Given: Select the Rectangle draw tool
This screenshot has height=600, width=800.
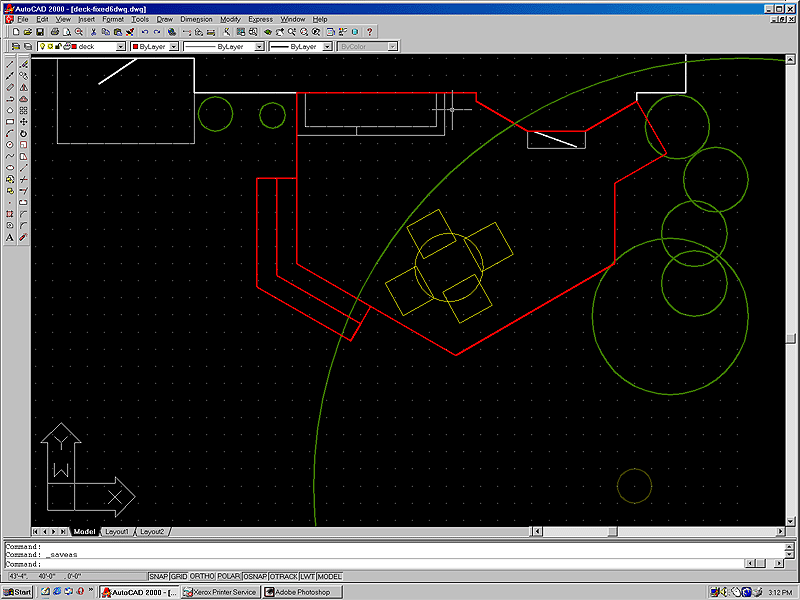Looking at the screenshot, I should pos(10,121).
